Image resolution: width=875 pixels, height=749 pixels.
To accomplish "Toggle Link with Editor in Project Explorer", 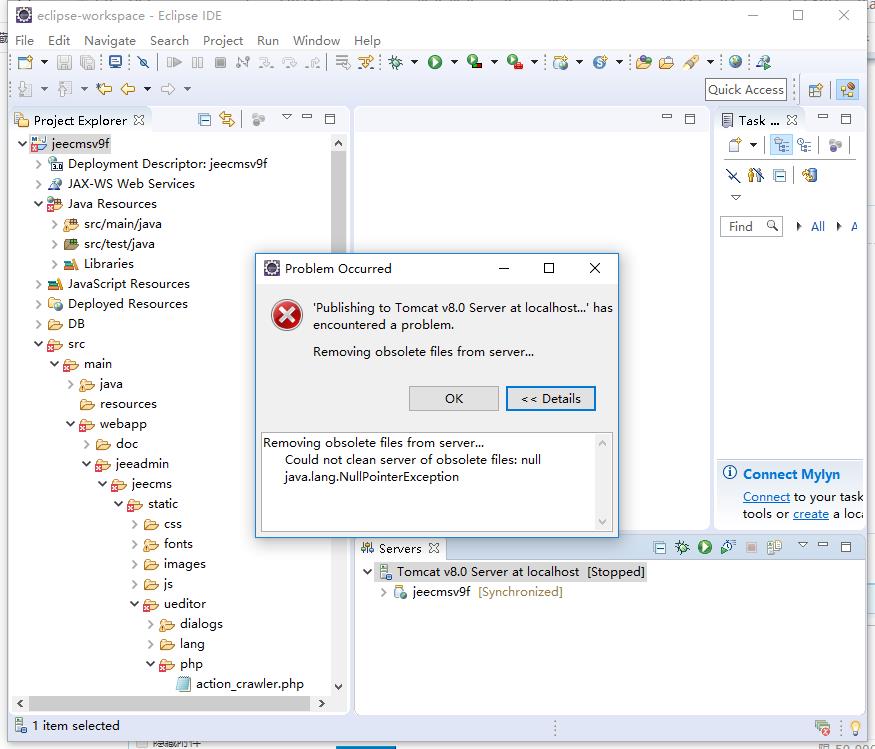I will (x=227, y=119).
